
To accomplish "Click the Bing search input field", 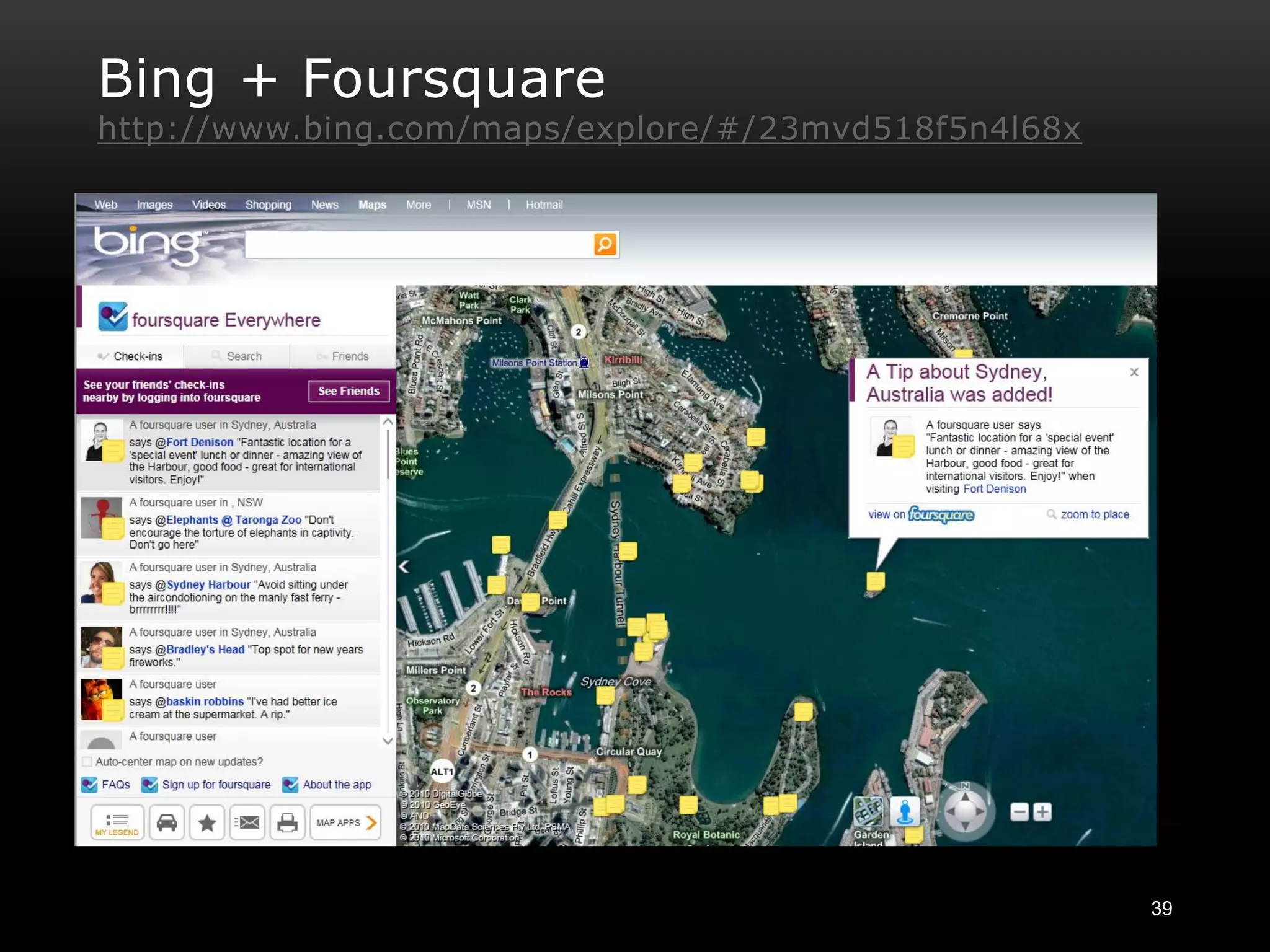I will (x=420, y=244).
